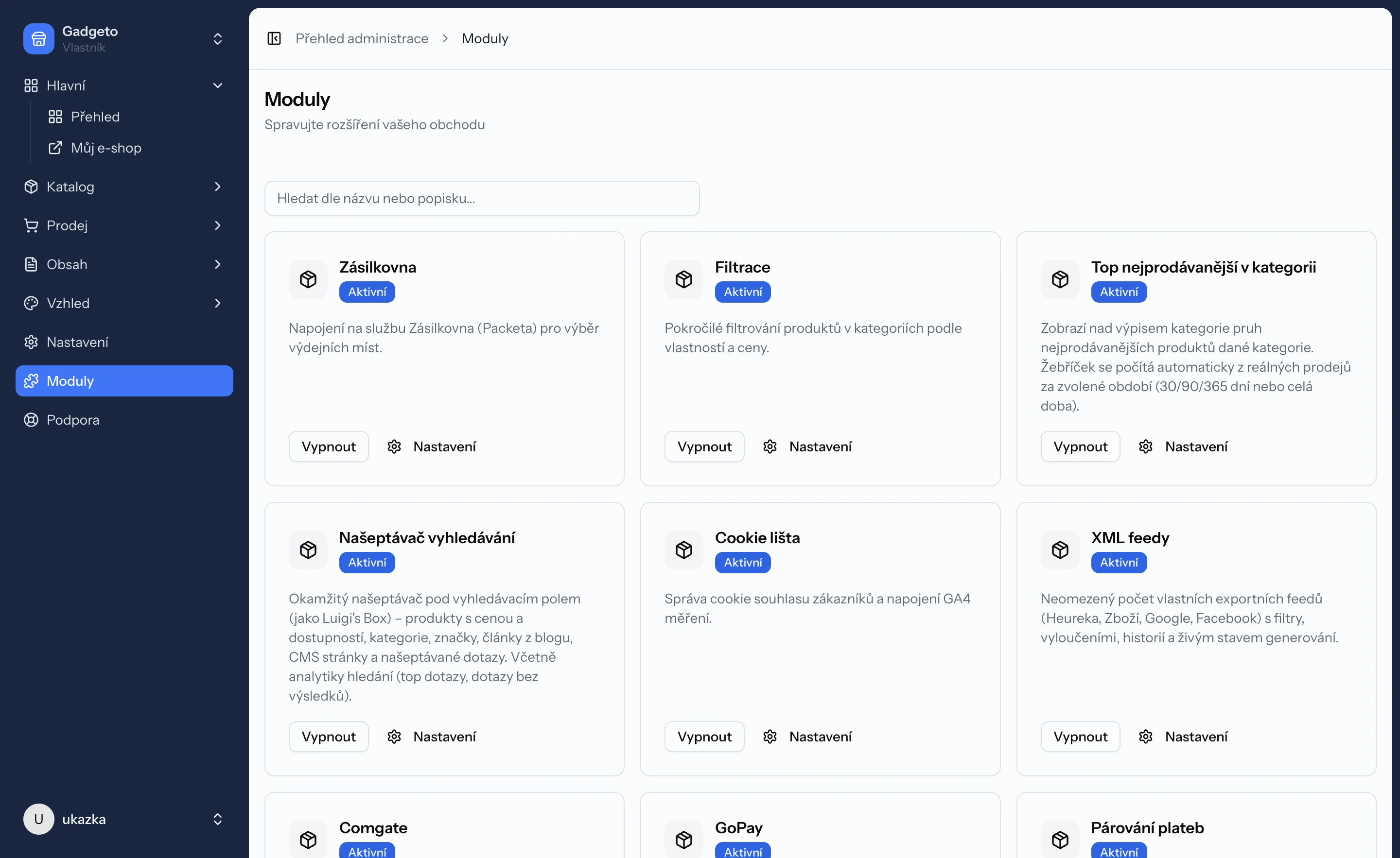Open the Hlavní sidebar section label
This screenshot has width=1400, height=858.
click(66, 85)
